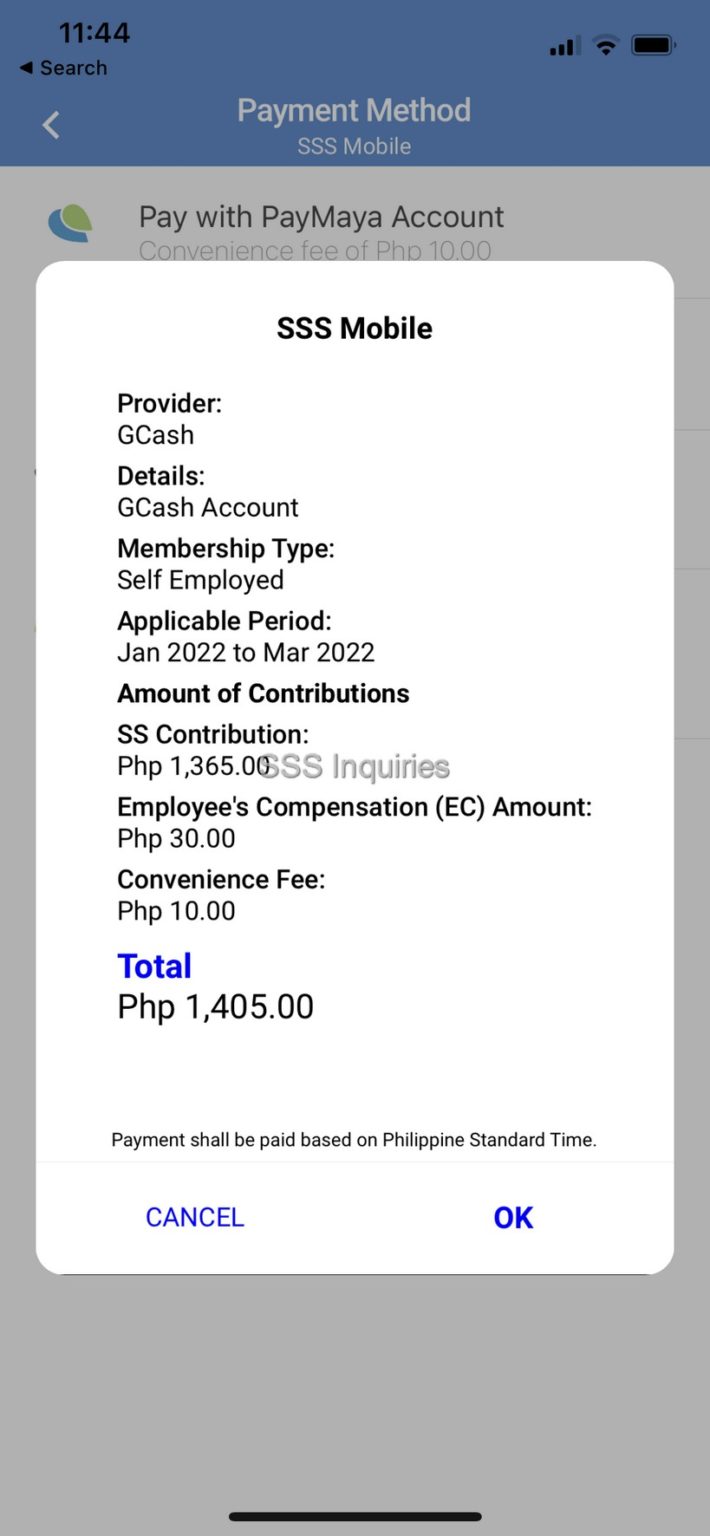Tap the Wi-Fi icon in the status bar
The image size is (710, 1536).
(605, 44)
